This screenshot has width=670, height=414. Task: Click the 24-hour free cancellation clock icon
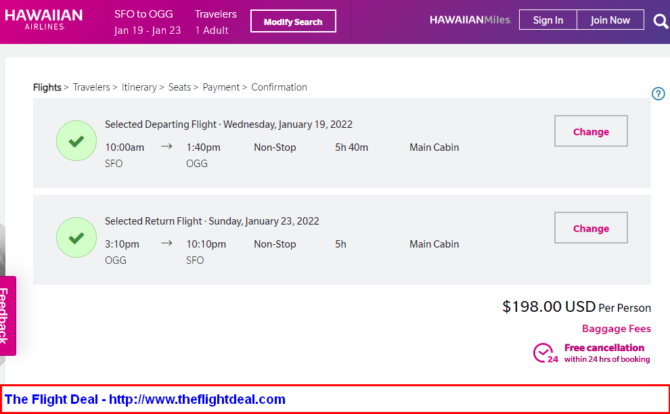click(545, 353)
